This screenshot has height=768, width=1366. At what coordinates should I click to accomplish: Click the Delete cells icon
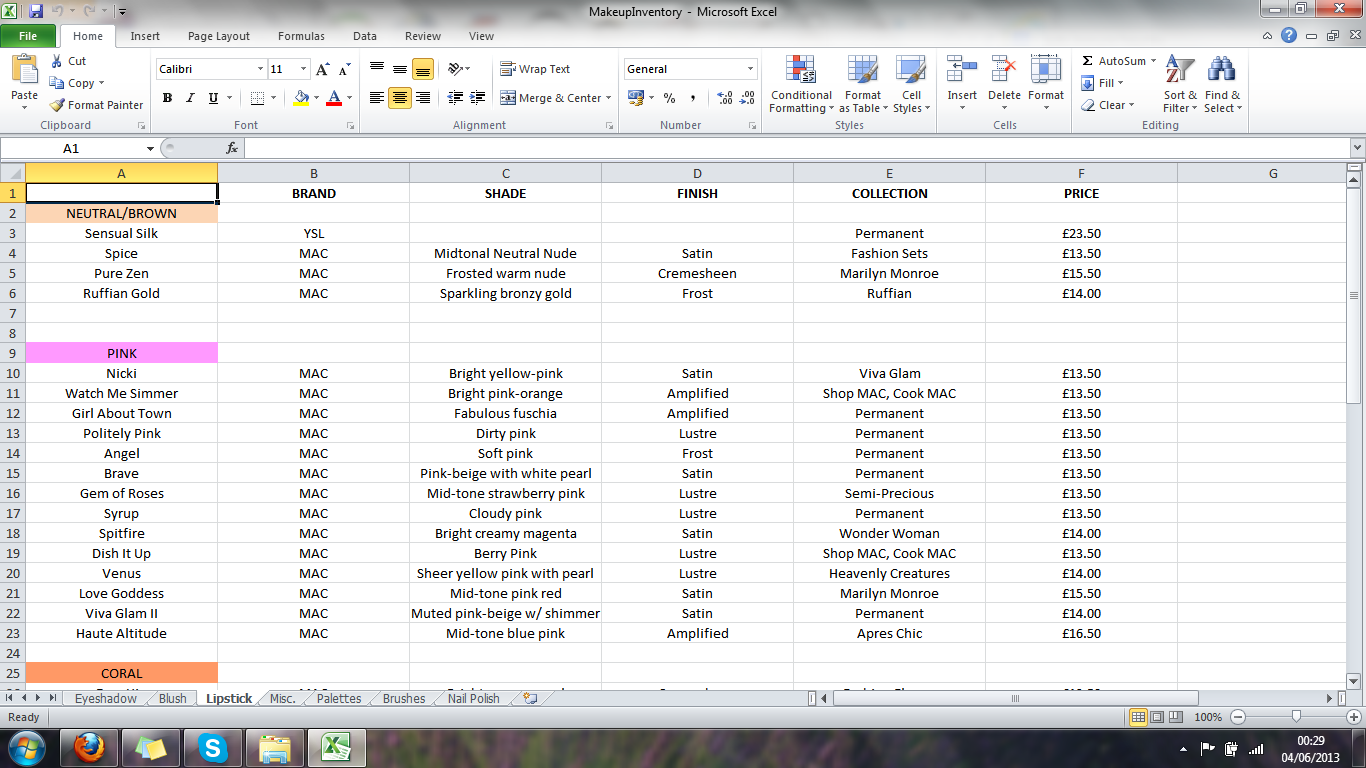(1004, 70)
